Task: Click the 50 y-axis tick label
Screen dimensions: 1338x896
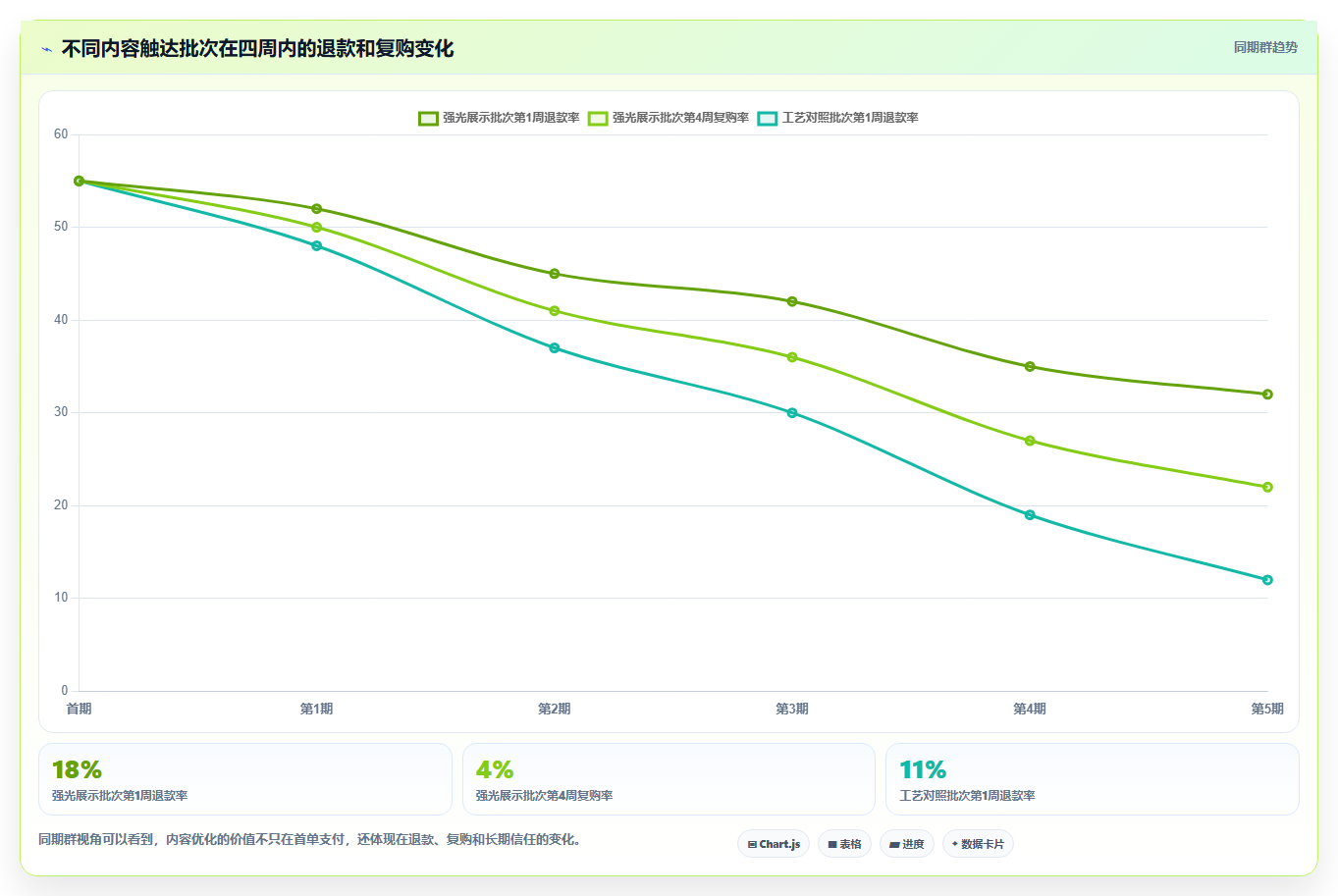Action: click(61, 227)
